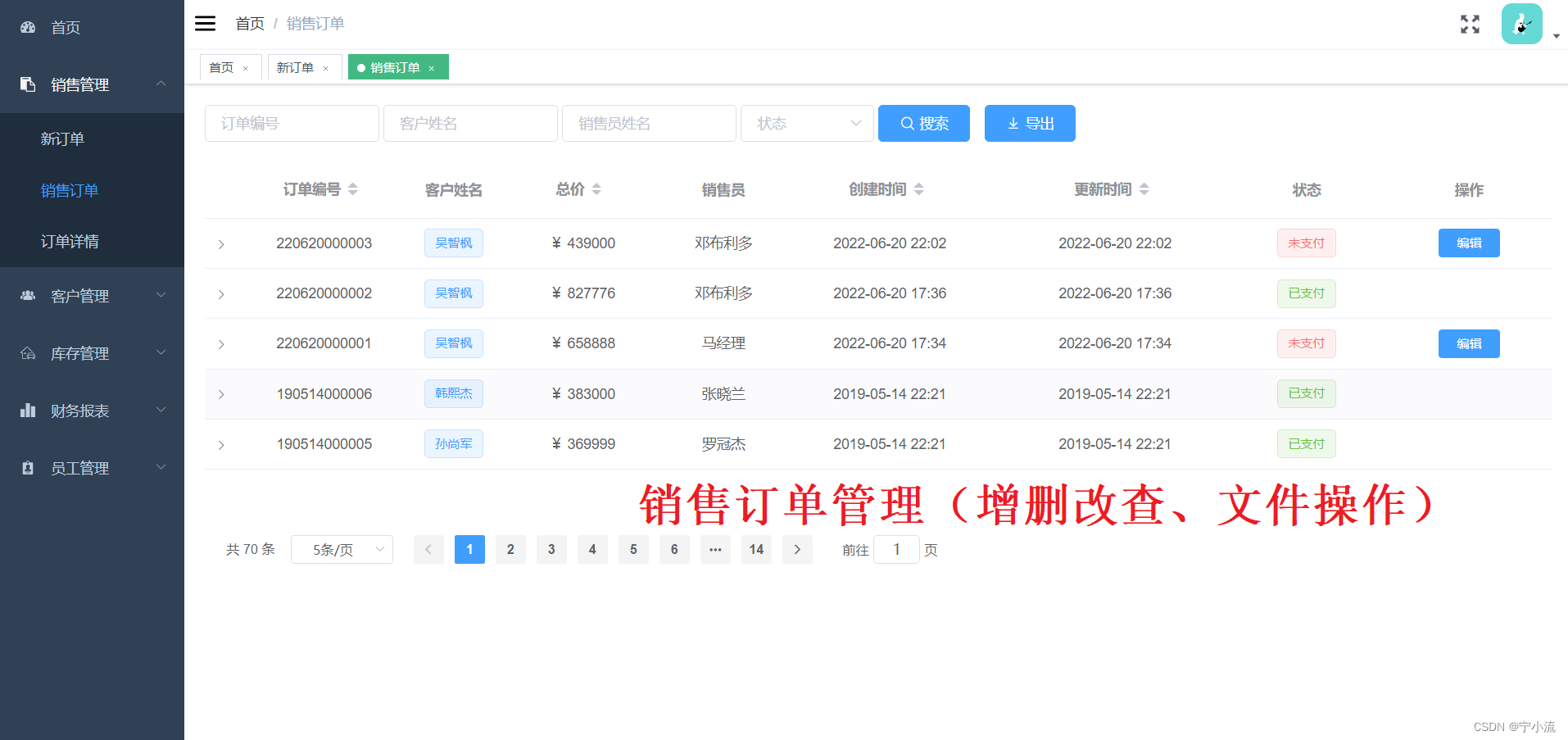
Task: Expand row of order 220620000002
Action: point(221,294)
